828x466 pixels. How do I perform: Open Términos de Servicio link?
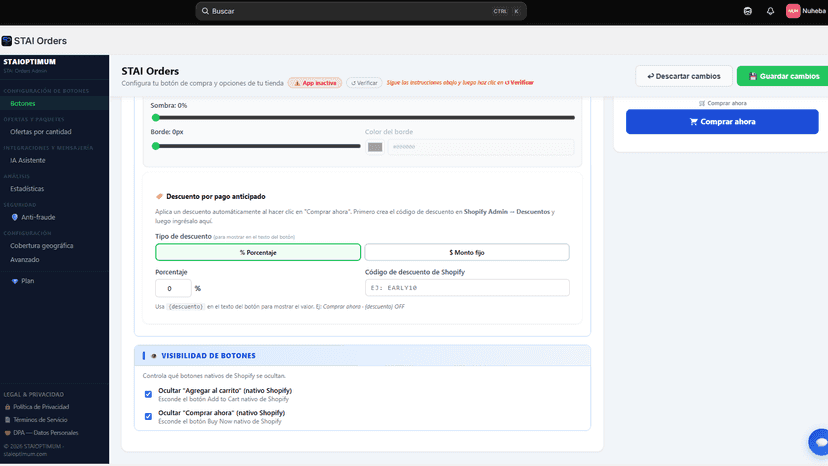[x=40, y=420]
